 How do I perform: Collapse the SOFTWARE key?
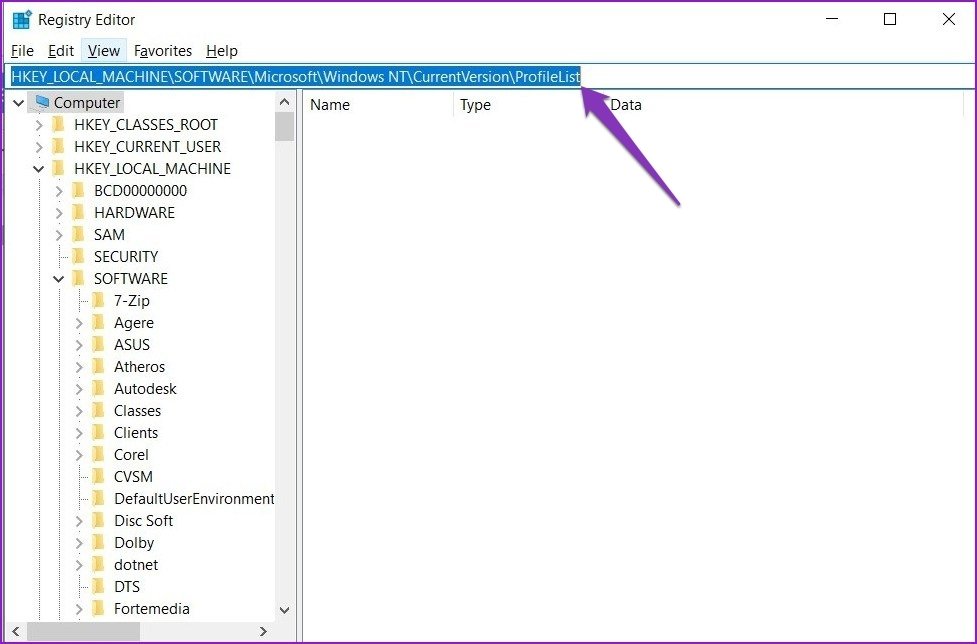pos(59,279)
